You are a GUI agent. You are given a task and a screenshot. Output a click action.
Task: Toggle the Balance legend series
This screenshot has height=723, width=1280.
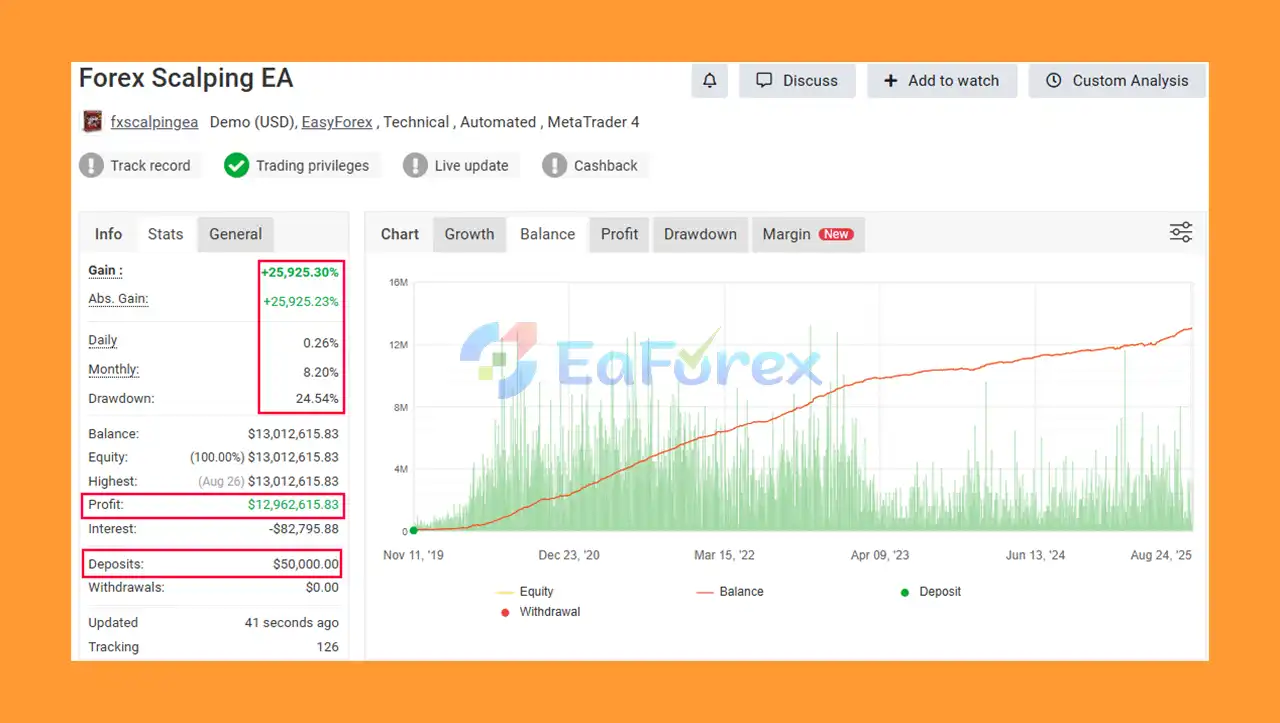pyautogui.click(x=730, y=592)
